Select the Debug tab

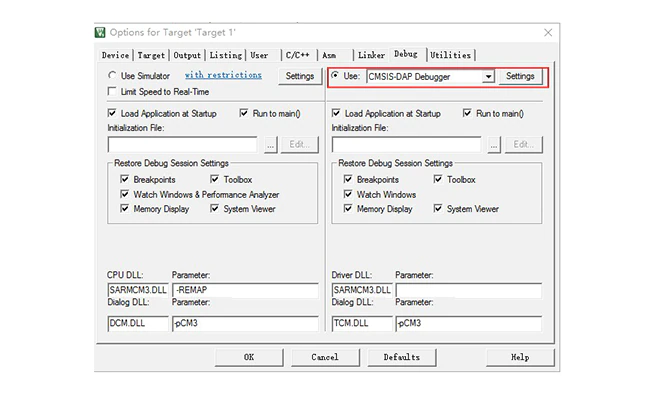(x=406, y=54)
